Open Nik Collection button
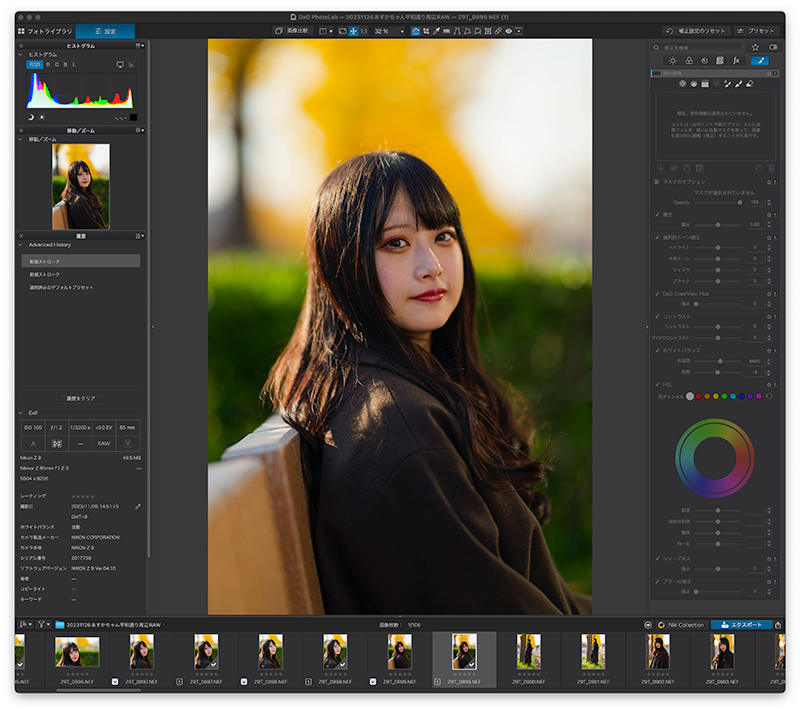 pyautogui.click(x=681, y=625)
